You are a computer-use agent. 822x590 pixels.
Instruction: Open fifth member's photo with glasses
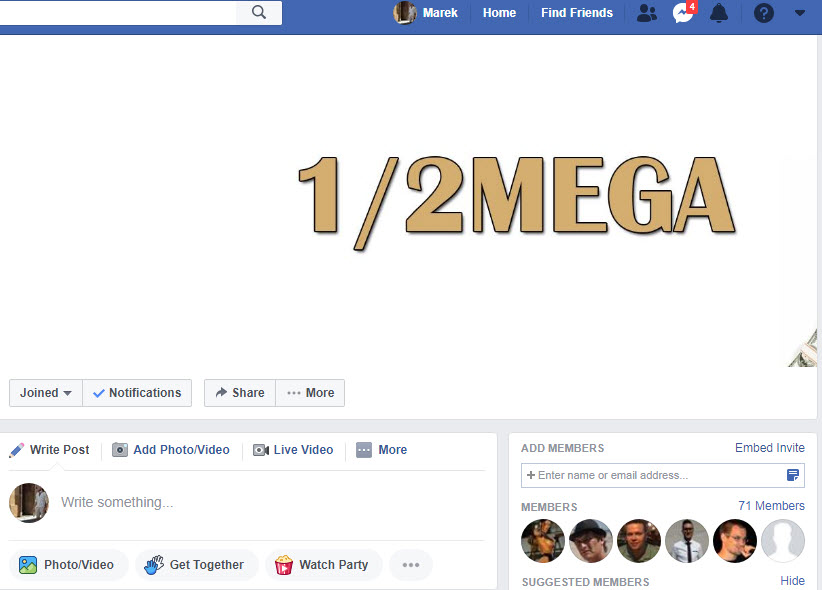point(735,541)
